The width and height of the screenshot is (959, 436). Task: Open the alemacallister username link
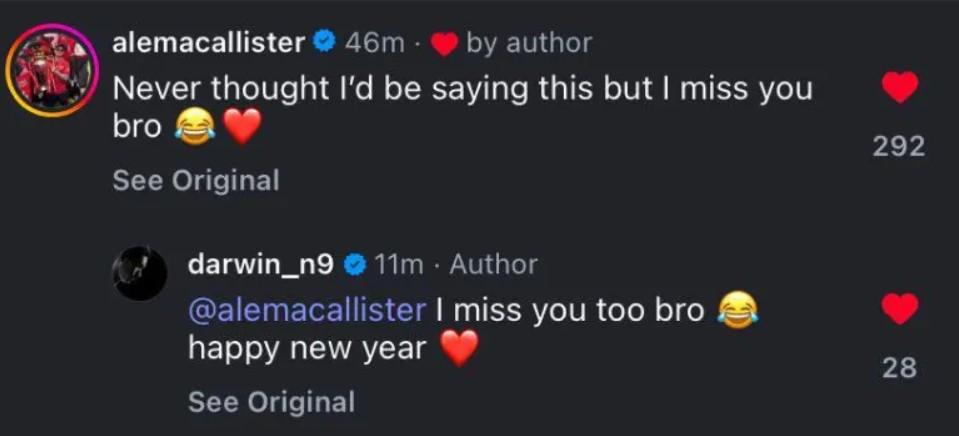pos(208,42)
